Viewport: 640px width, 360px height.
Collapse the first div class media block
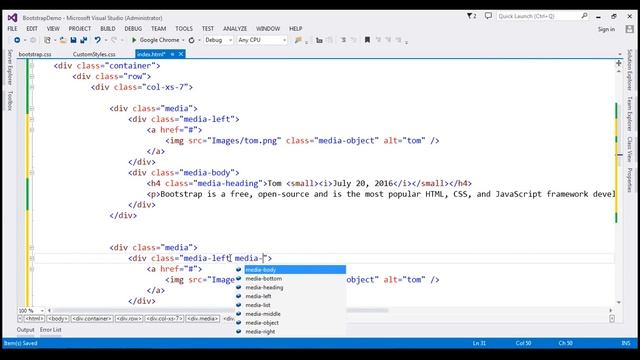[x=32, y=109]
